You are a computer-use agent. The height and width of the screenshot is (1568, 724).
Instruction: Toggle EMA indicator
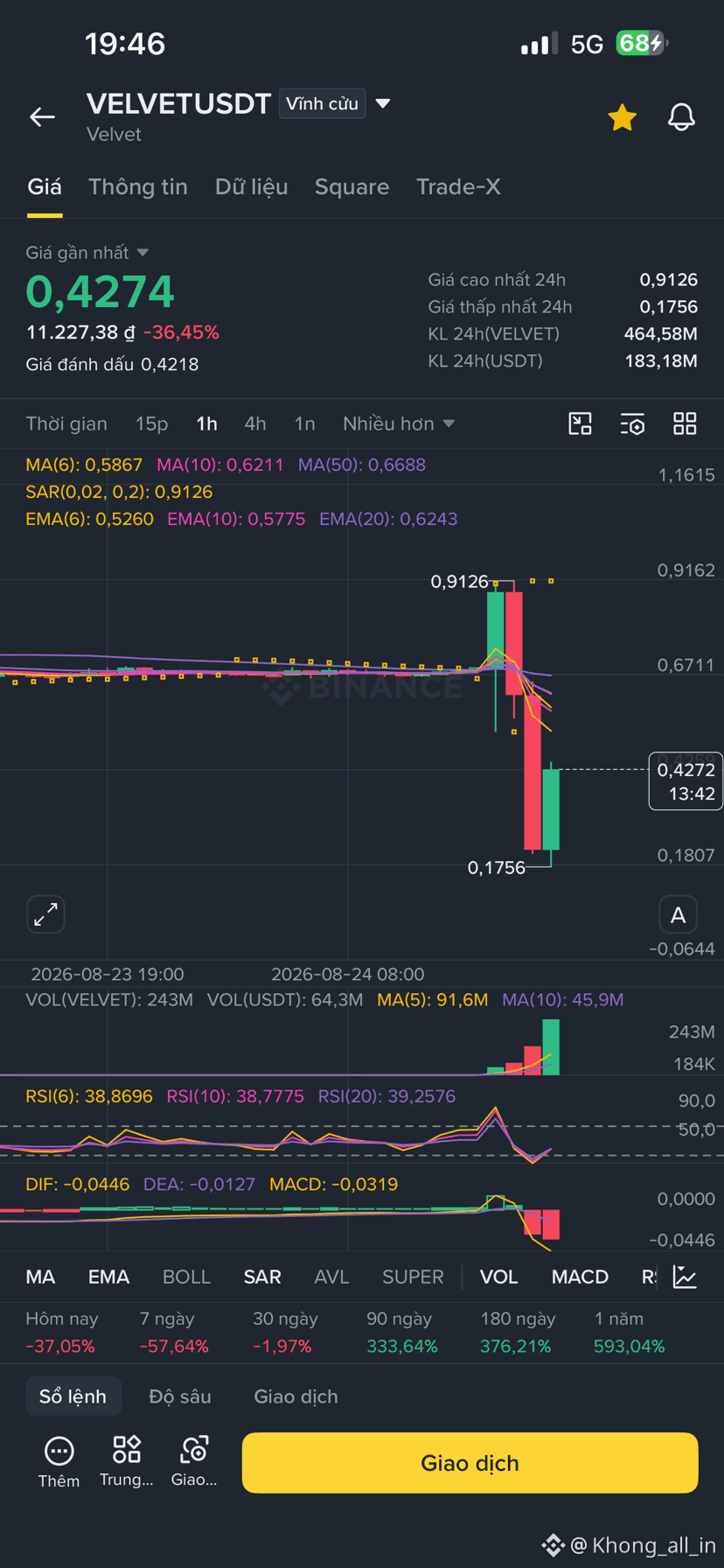point(108,1277)
